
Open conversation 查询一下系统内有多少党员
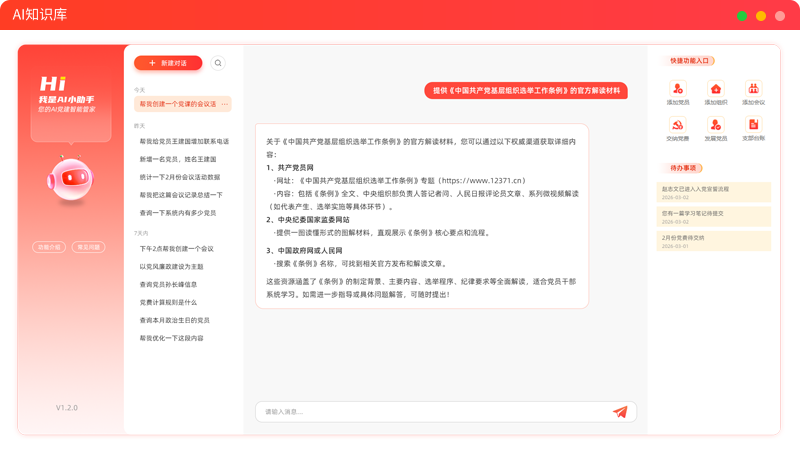[178, 213]
